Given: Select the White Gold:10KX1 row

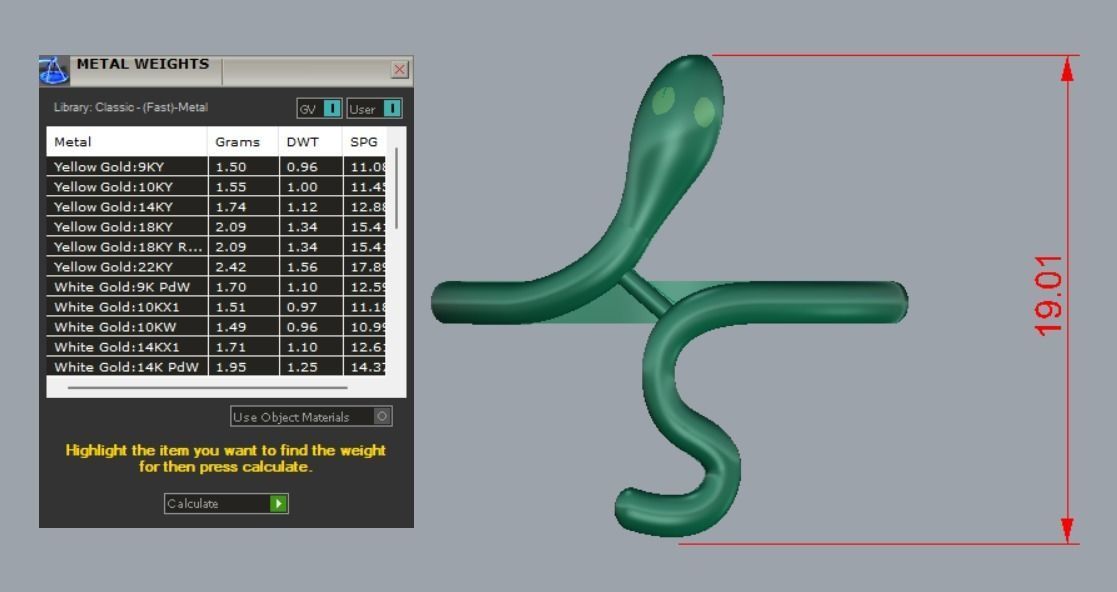Looking at the screenshot, I should point(217,306).
